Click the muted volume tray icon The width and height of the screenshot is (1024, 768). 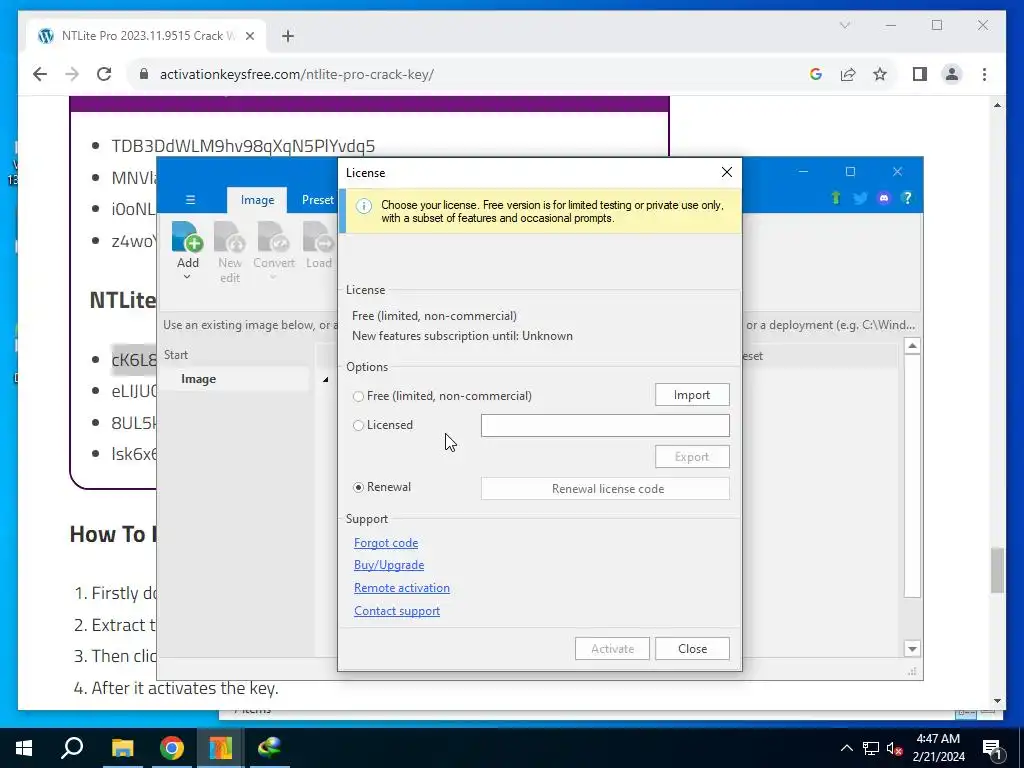(x=894, y=748)
